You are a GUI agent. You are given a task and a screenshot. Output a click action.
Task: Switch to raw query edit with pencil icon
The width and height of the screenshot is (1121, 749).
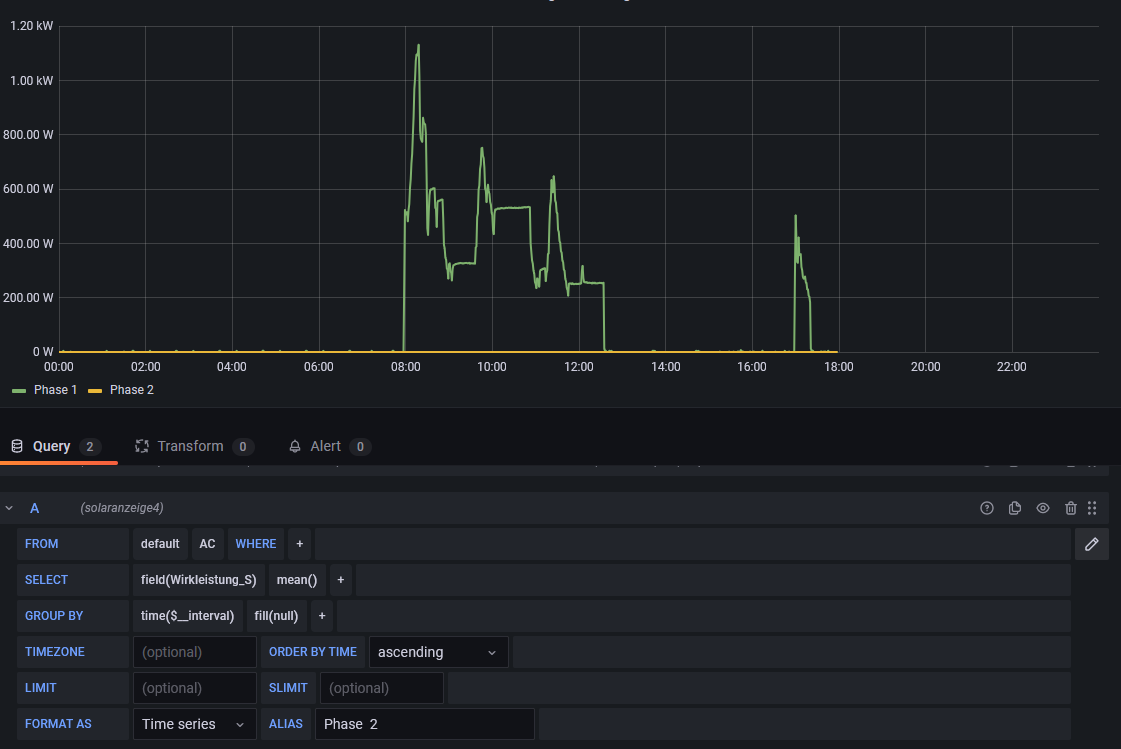pos(1092,544)
